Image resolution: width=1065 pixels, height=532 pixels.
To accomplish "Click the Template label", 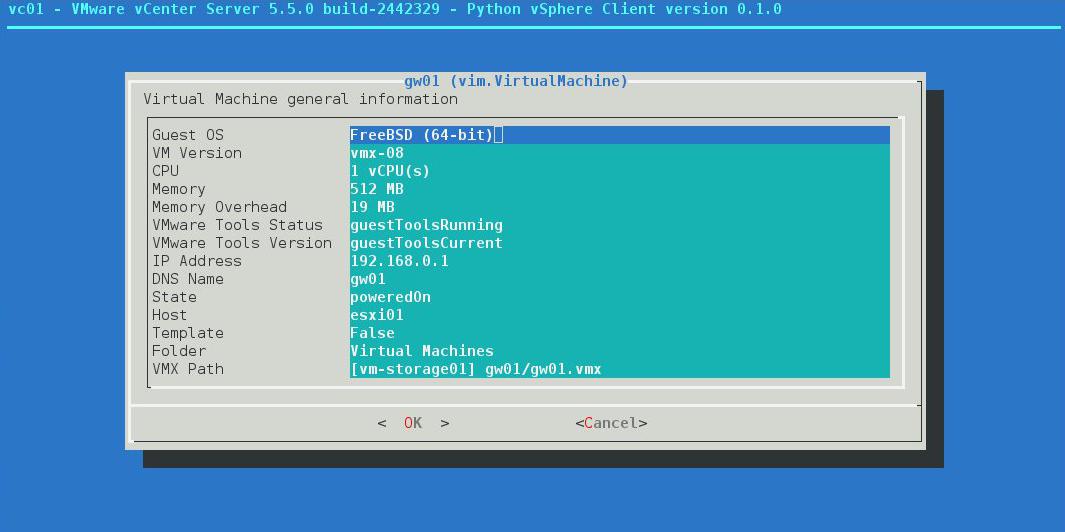I will 187,333.
